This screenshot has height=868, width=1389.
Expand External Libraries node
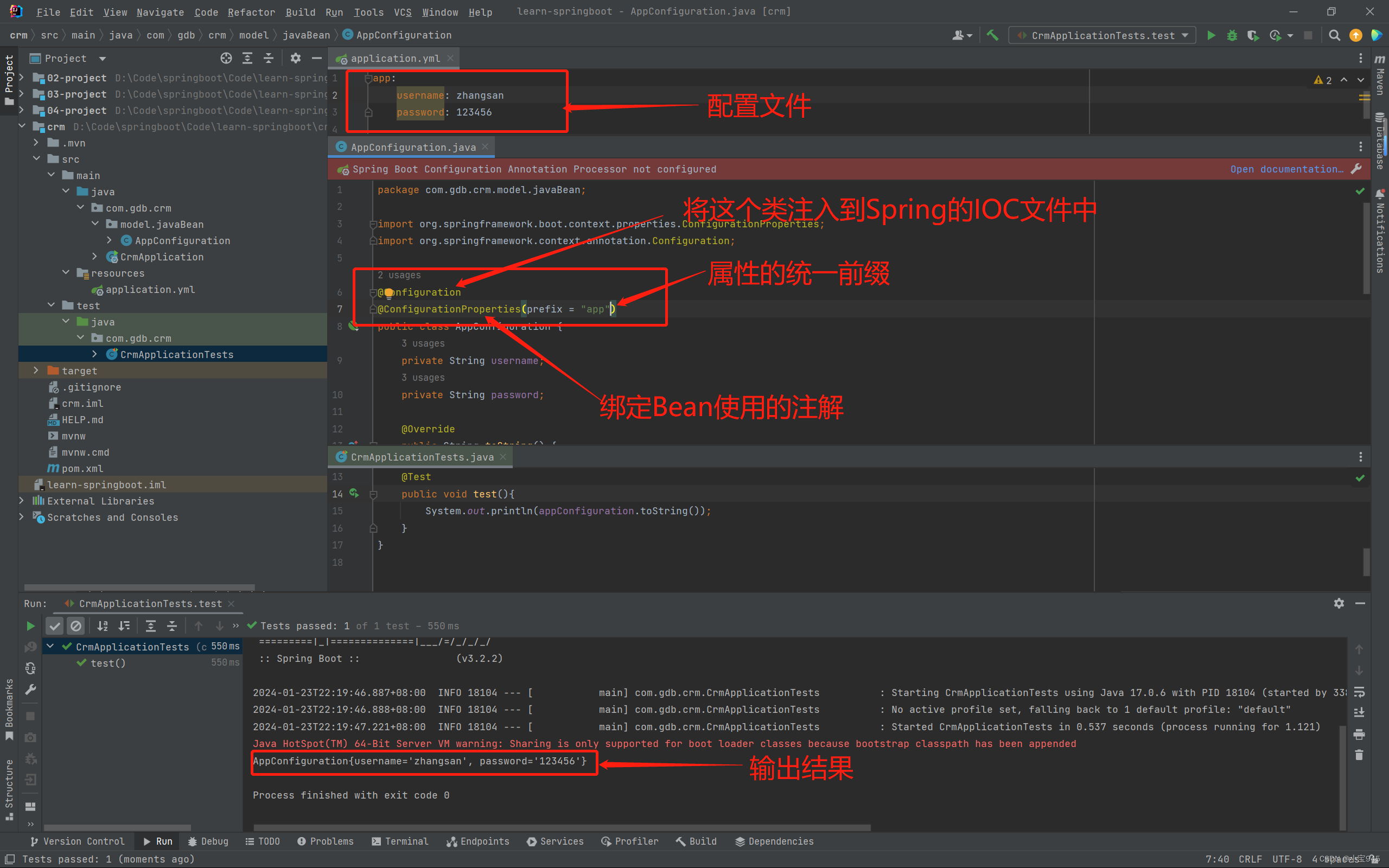coord(22,501)
